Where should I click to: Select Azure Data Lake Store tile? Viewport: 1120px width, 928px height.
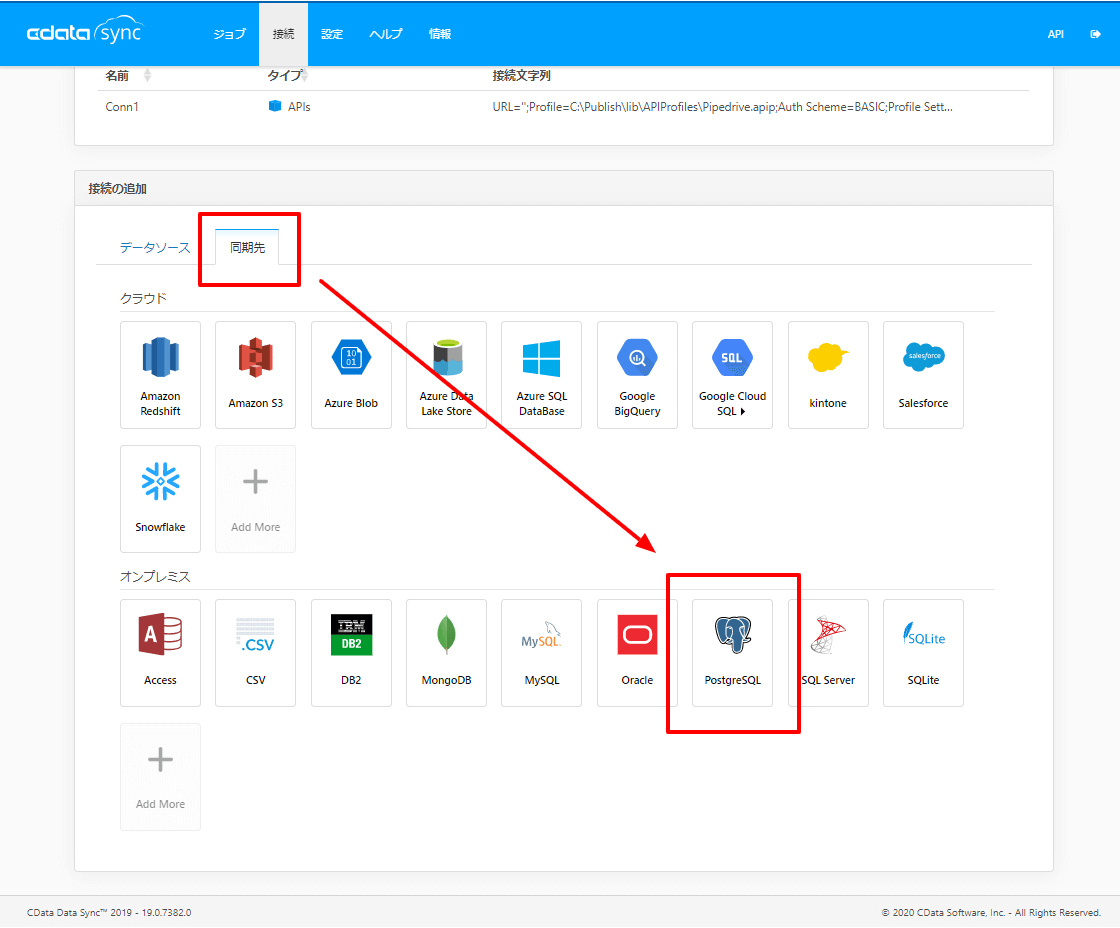[446, 375]
